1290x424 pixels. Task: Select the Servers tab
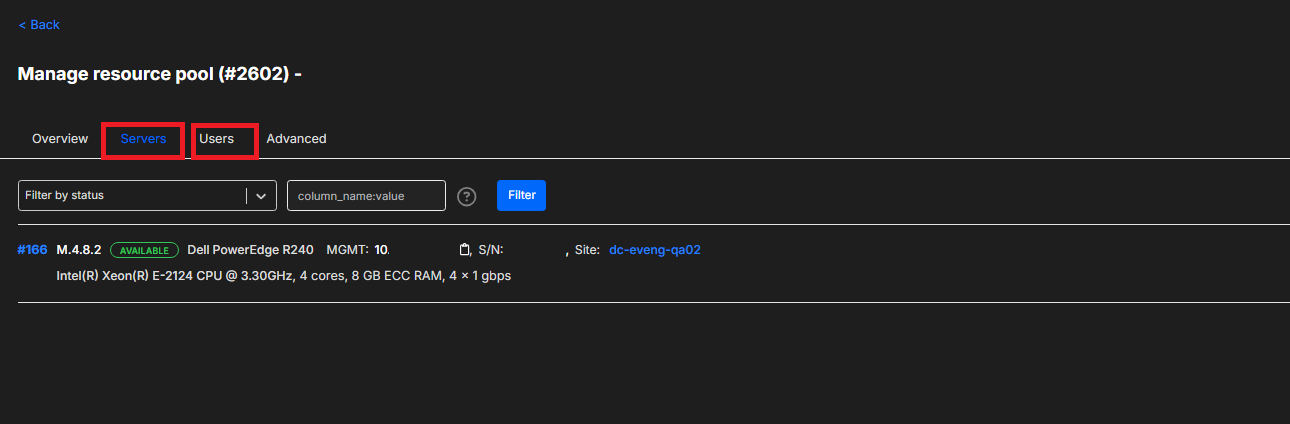coord(143,139)
